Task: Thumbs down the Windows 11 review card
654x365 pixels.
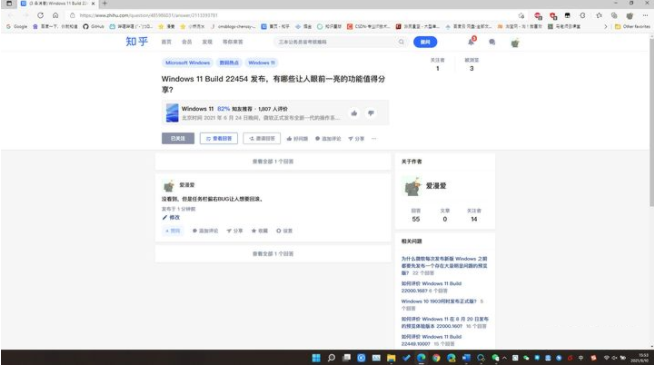Action: pyautogui.click(x=371, y=113)
